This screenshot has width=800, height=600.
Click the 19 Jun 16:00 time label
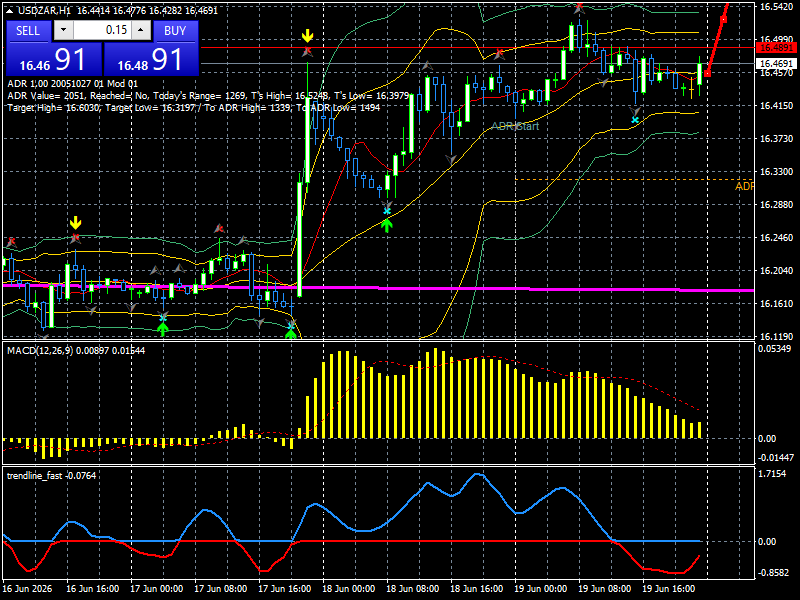668,588
